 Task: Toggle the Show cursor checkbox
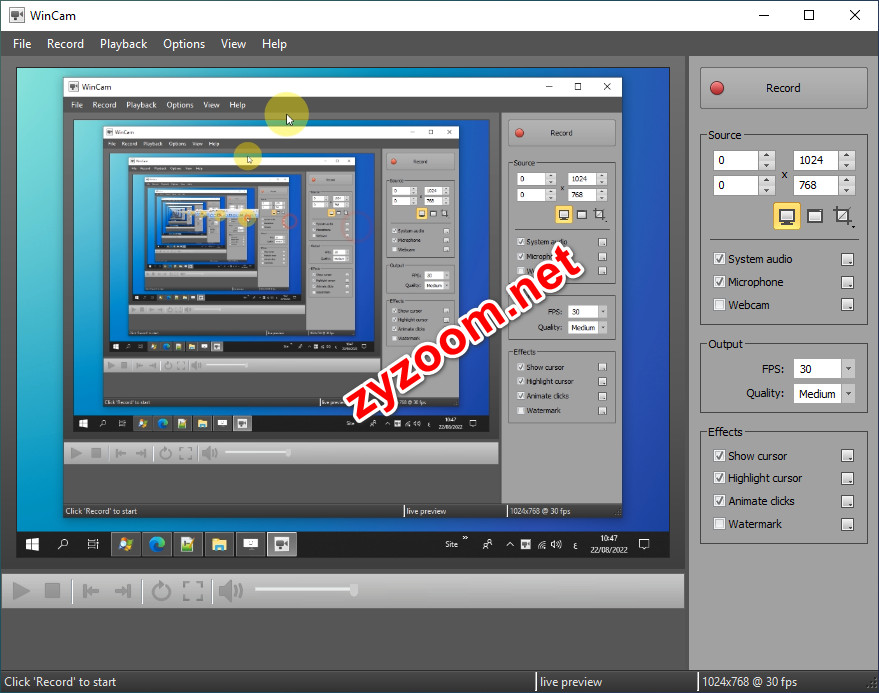(719, 455)
